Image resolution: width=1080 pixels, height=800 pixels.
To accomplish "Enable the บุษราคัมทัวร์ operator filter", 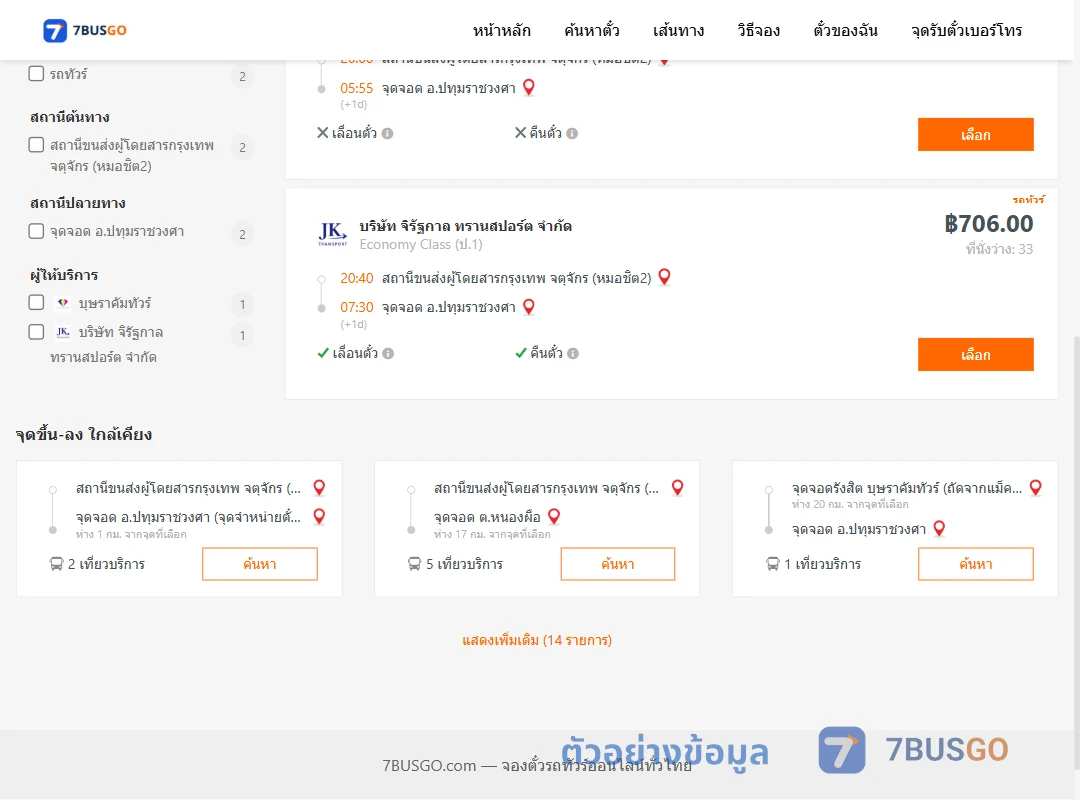I will point(36,302).
